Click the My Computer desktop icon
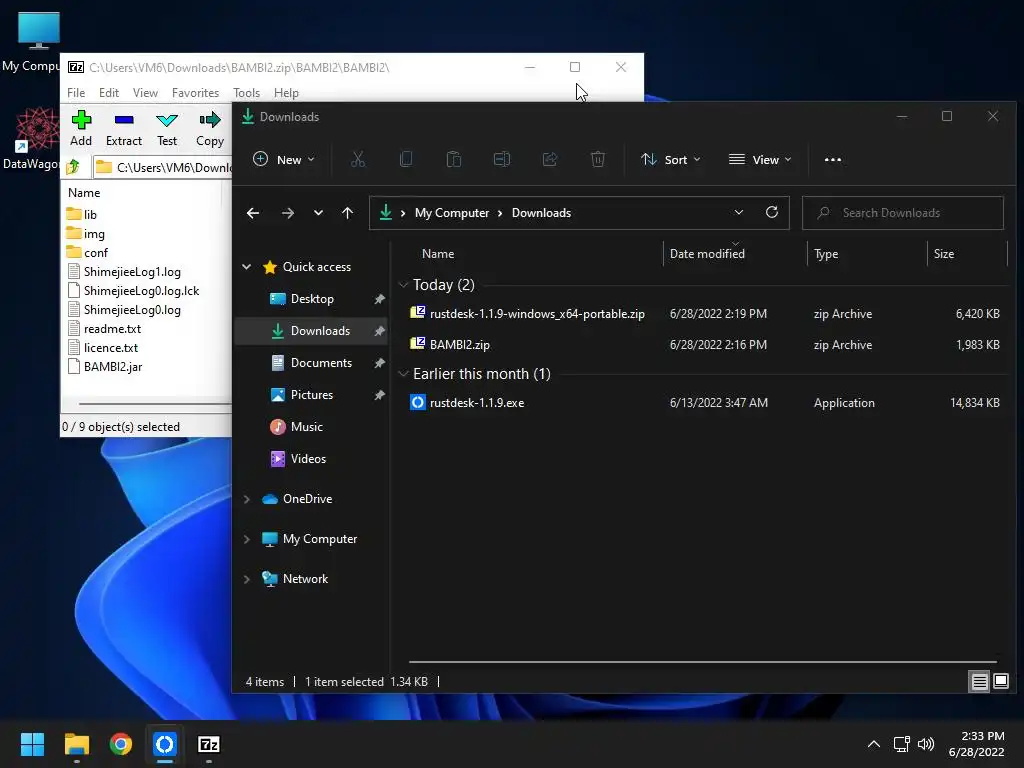Screen dimensions: 1024x768 click(x=33, y=42)
